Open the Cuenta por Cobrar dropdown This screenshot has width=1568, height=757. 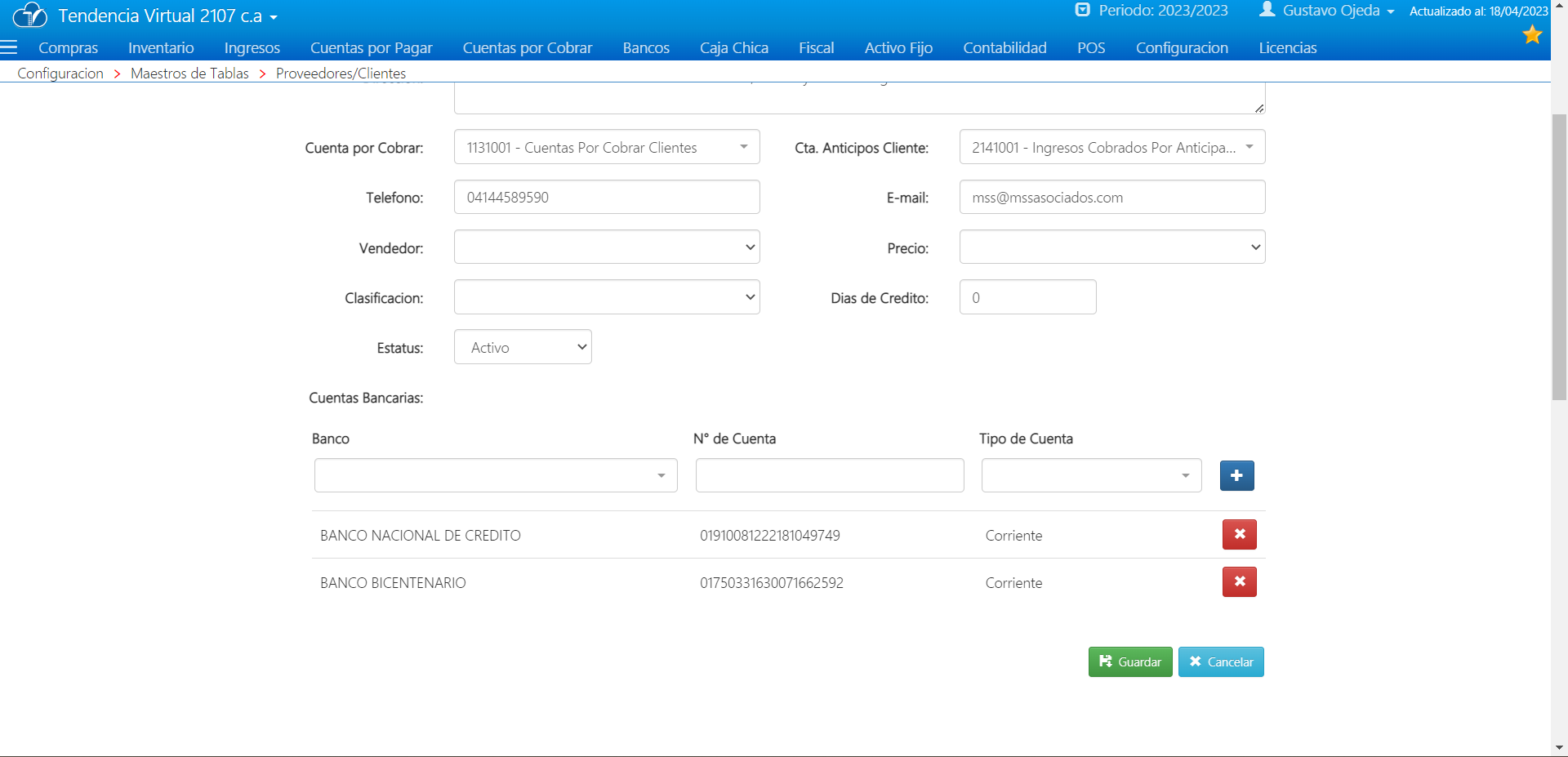[607, 147]
